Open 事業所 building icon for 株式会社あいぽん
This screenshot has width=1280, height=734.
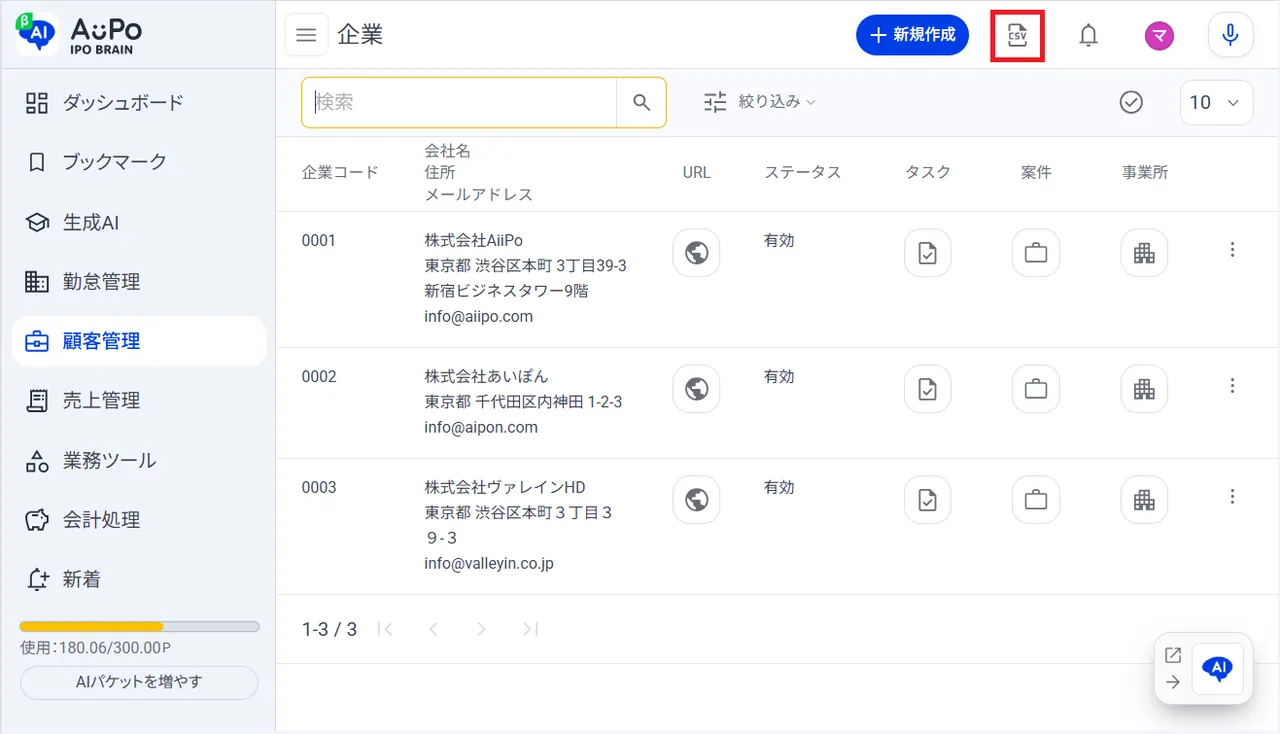click(x=1144, y=389)
